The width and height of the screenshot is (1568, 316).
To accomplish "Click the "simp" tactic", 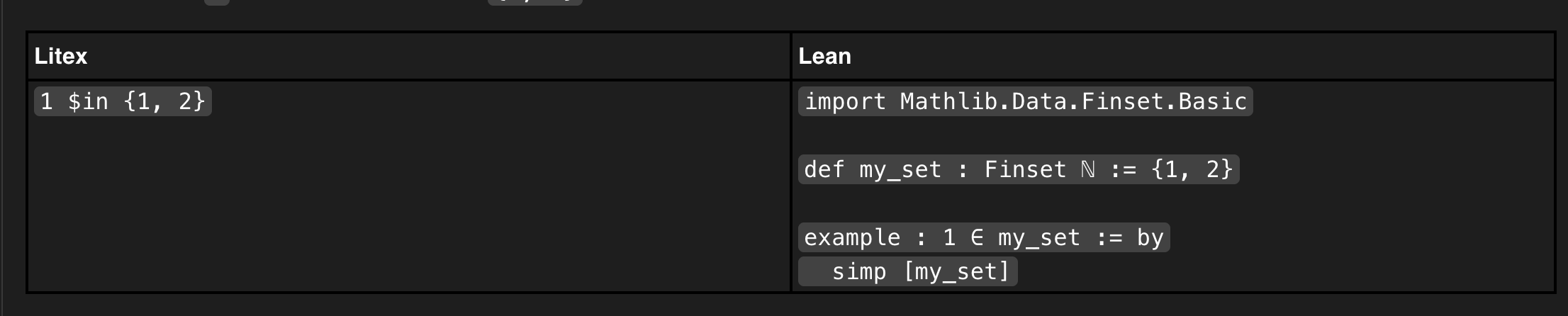I will tap(859, 271).
